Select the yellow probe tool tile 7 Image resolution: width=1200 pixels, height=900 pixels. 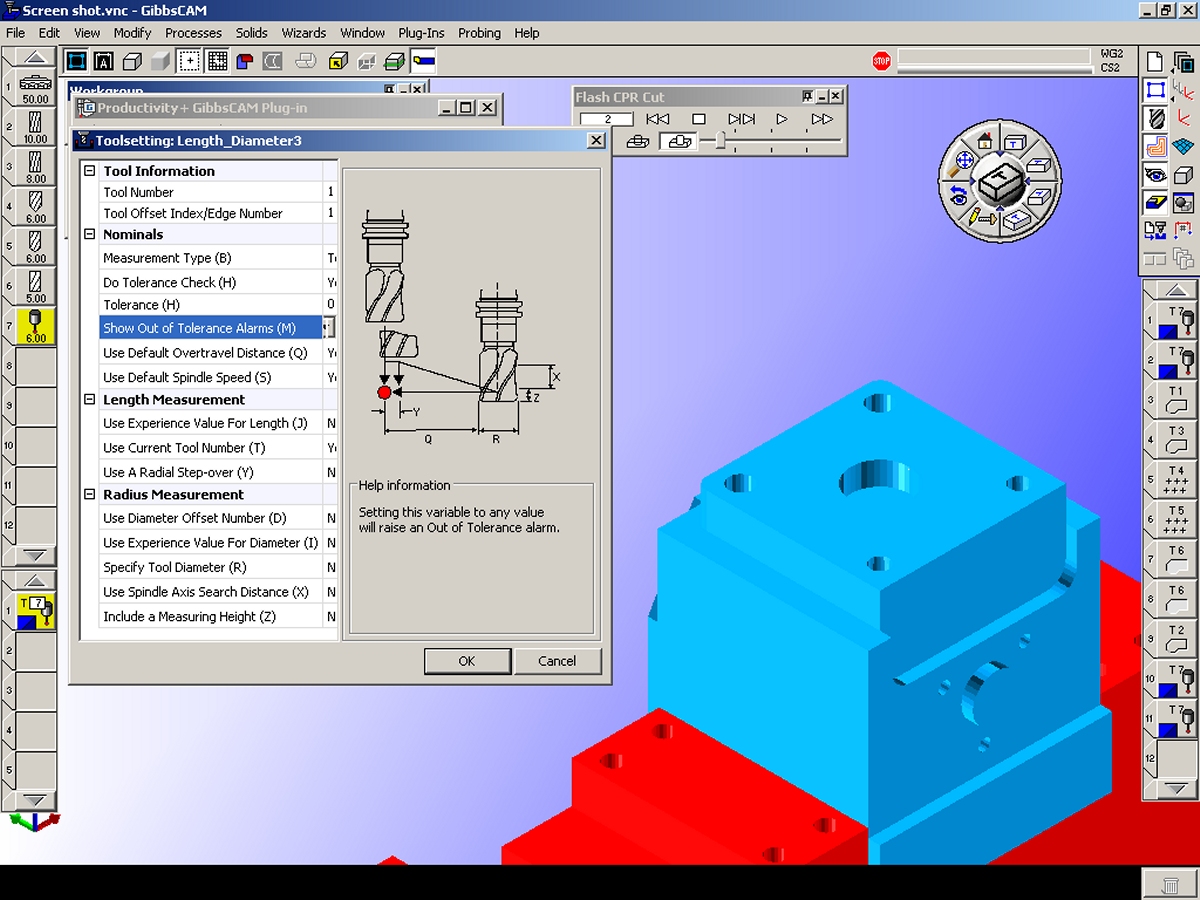point(35,325)
